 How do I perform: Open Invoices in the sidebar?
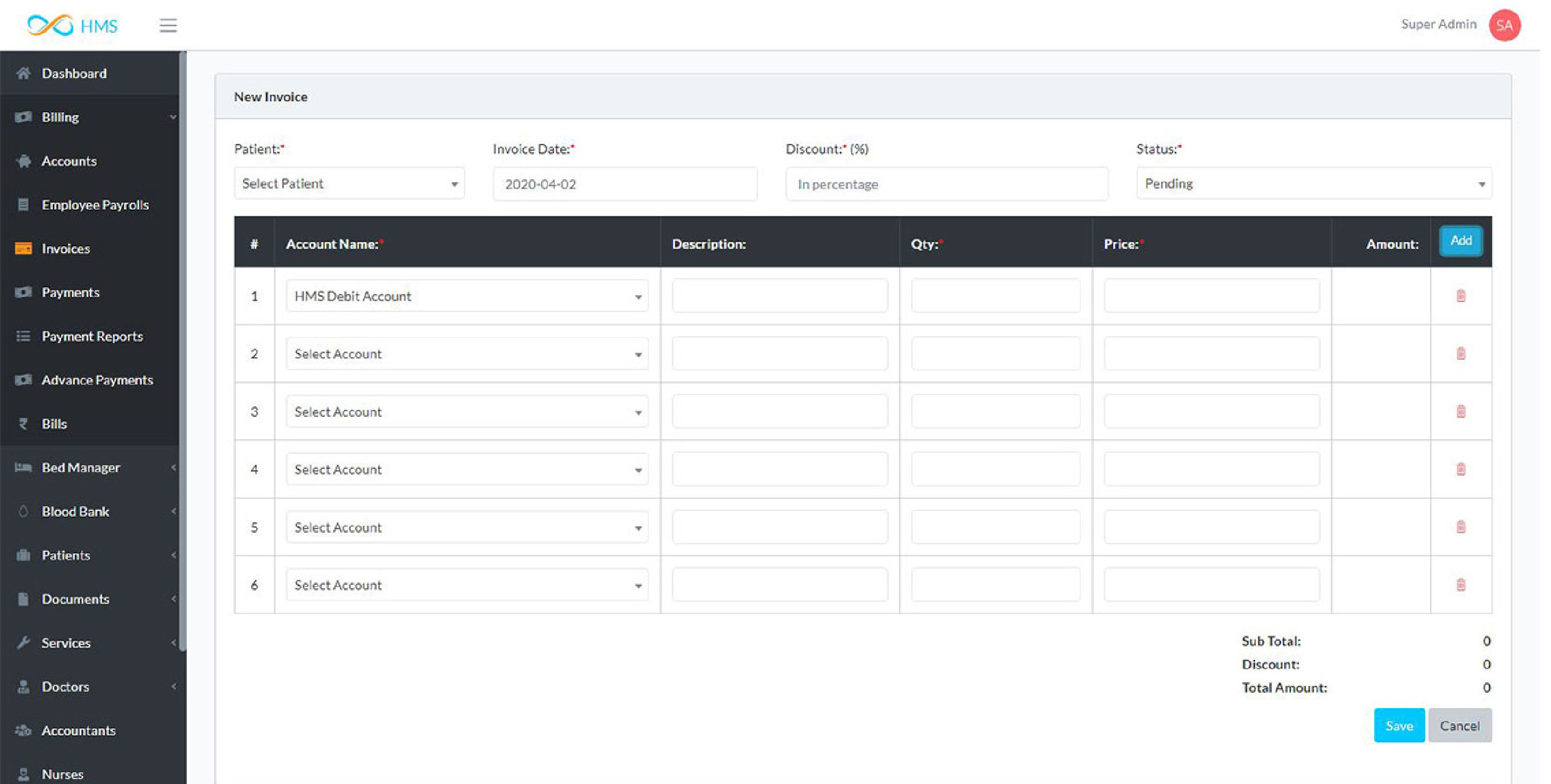66,249
